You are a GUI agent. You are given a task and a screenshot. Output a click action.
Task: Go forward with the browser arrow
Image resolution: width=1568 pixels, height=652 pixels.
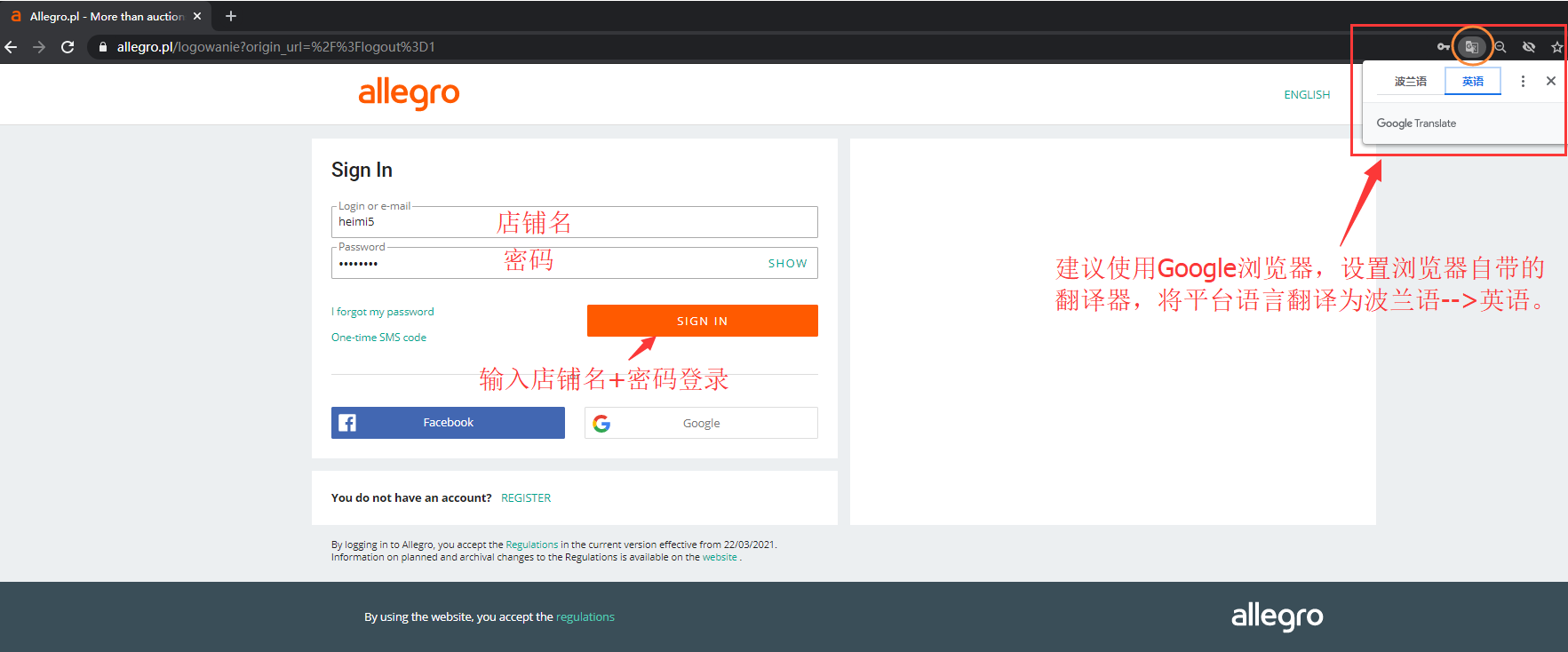coord(39,47)
